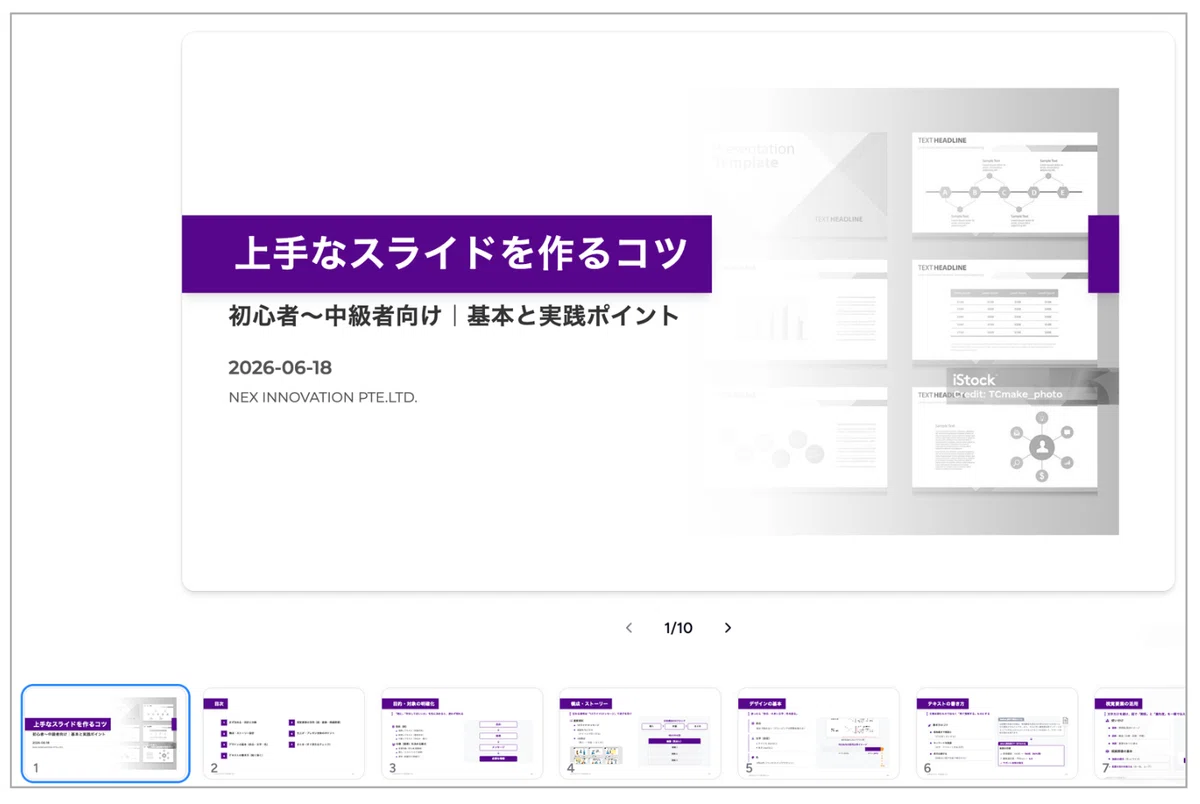The width and height of the screenshot is (1200, 804).
Task: Go to the previous slide arrow
Action: click(629, 628)
